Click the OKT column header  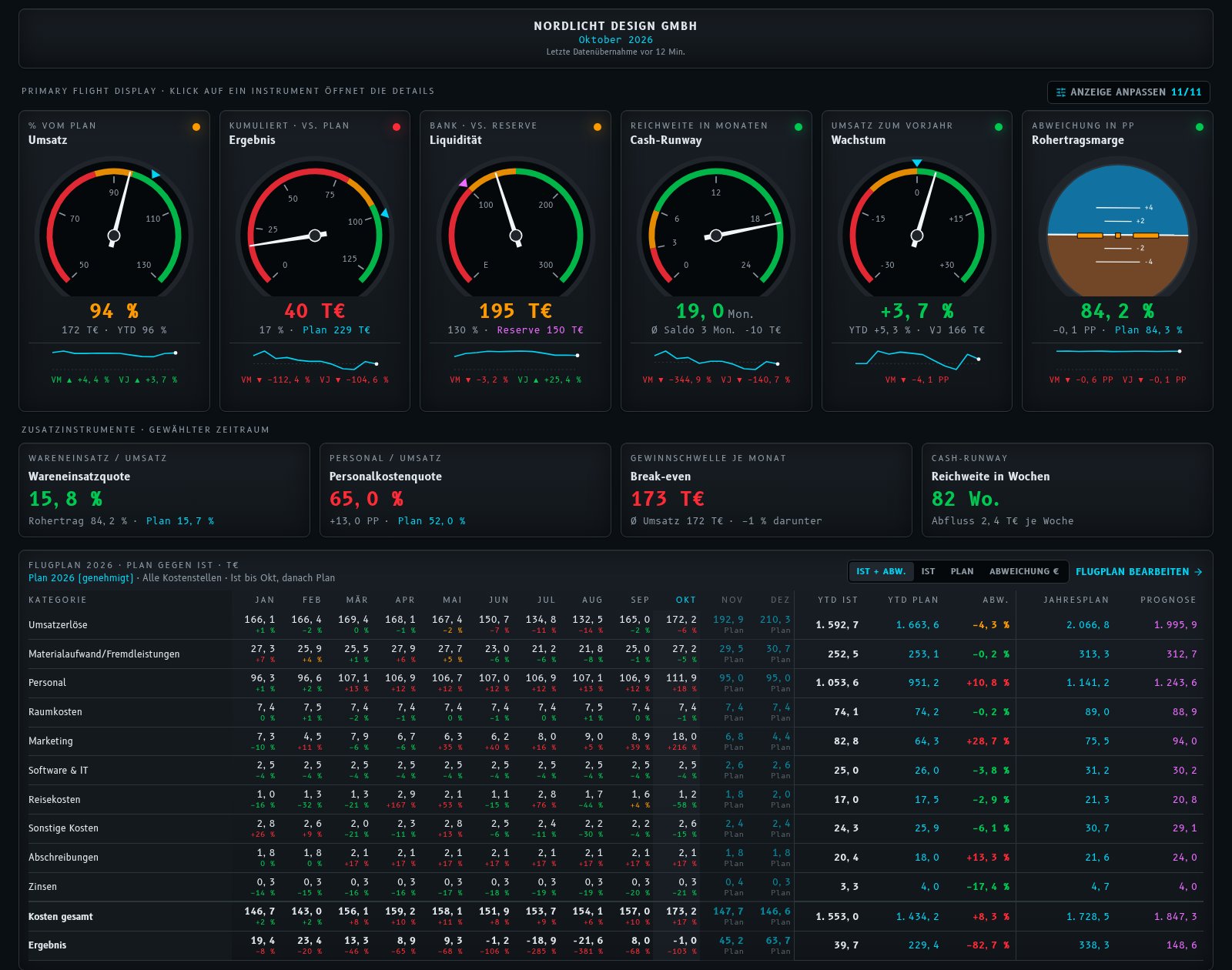click(x=685, y=600)
